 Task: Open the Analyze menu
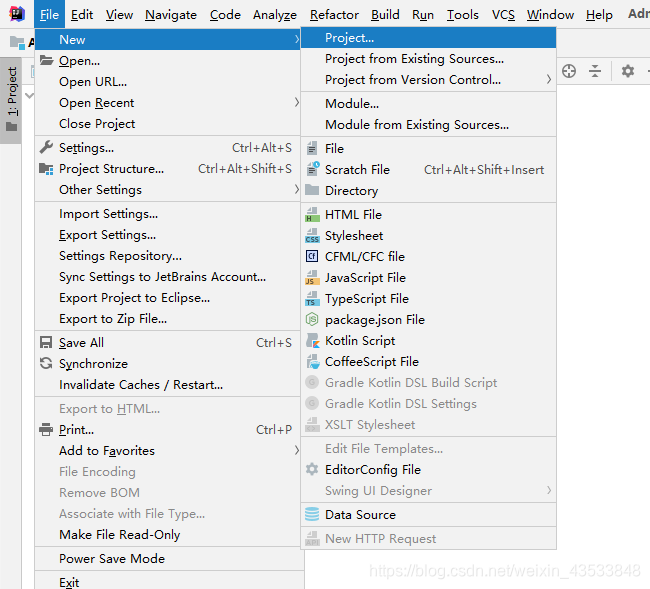pyautogui.click(x=275, y=15)
